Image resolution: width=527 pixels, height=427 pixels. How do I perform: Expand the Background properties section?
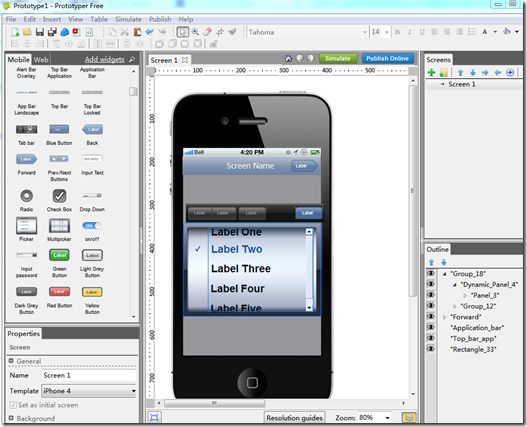point(11,418)
